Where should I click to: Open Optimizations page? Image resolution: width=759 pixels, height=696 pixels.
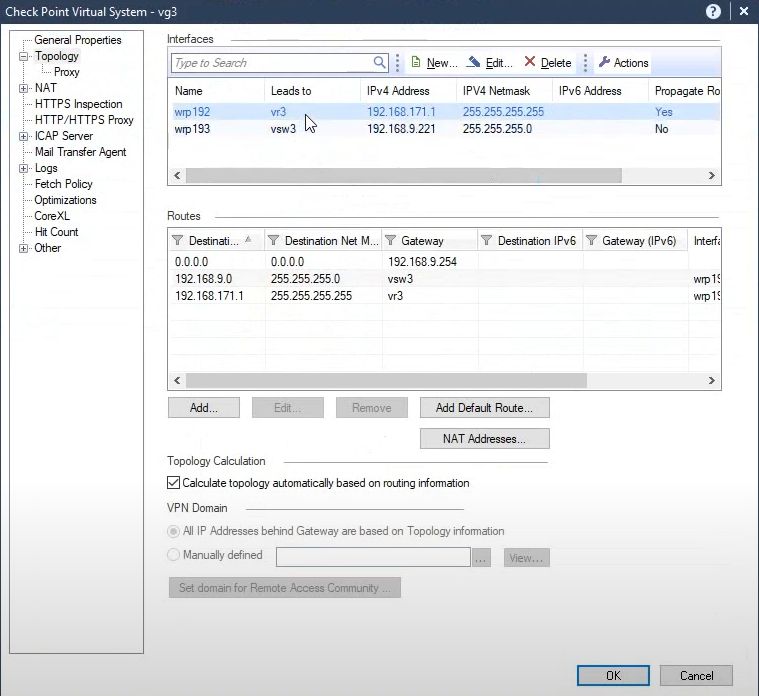coord(65,200)
